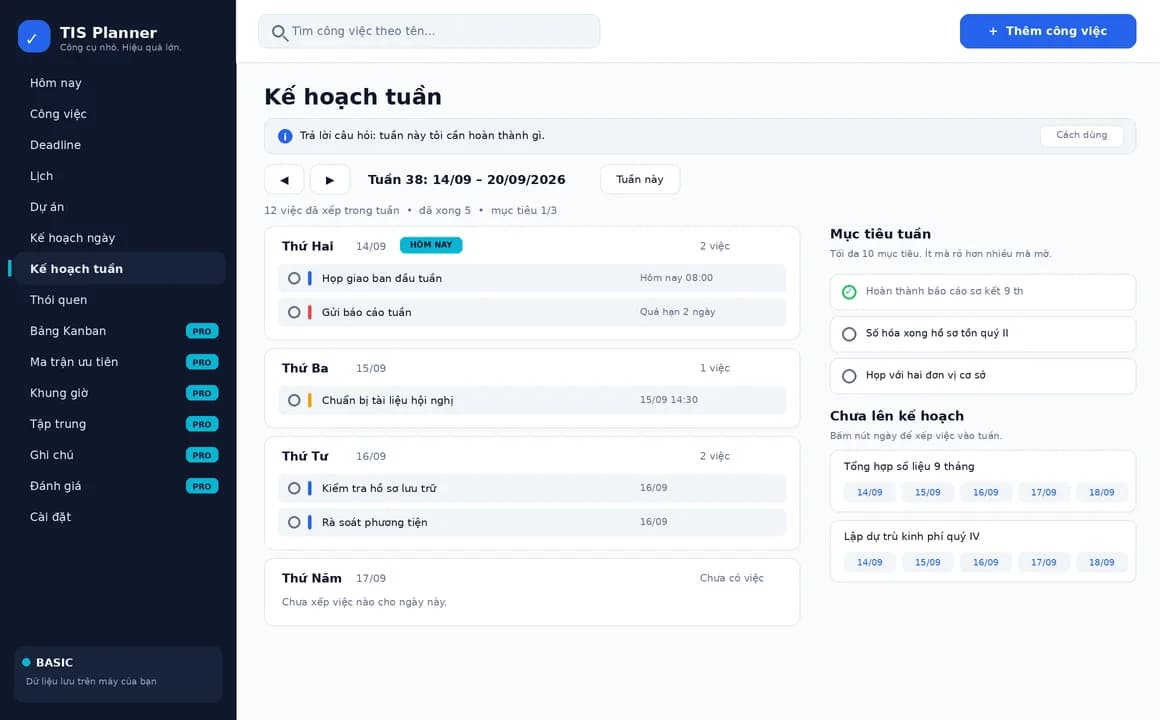Tick goal 'Số hóa xong hồ sơ tồn quý II'
The width and height of the screenshot is (1160, 720).
click(849, 334)
